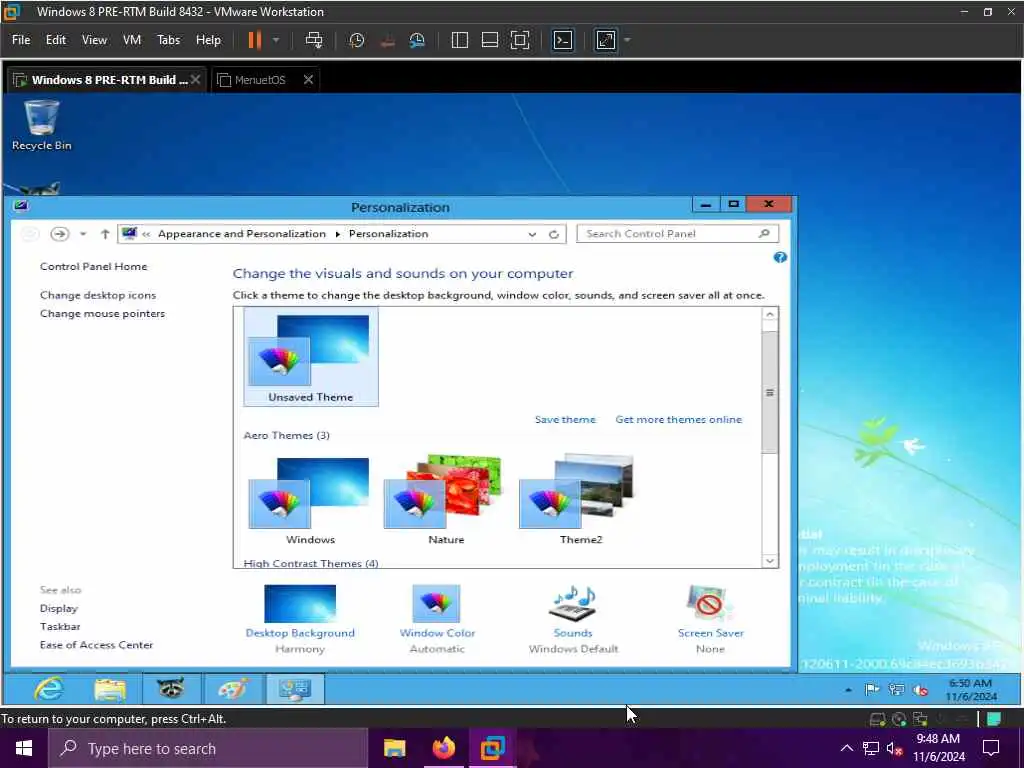Open the VMware console view icon
Image resolution: width=1024 pixels, height=768 pixels.
563,40
